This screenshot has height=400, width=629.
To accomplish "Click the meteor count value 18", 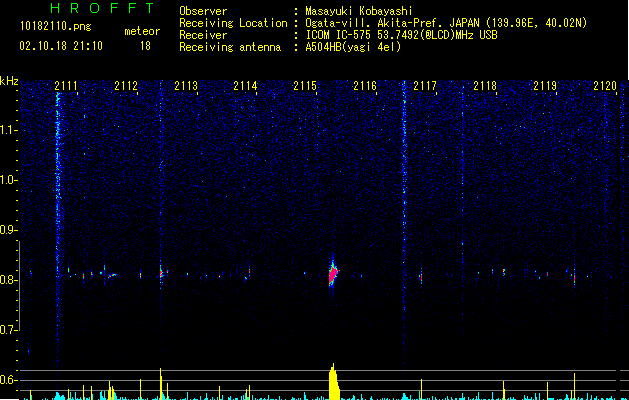I will (x=145, y=46).
